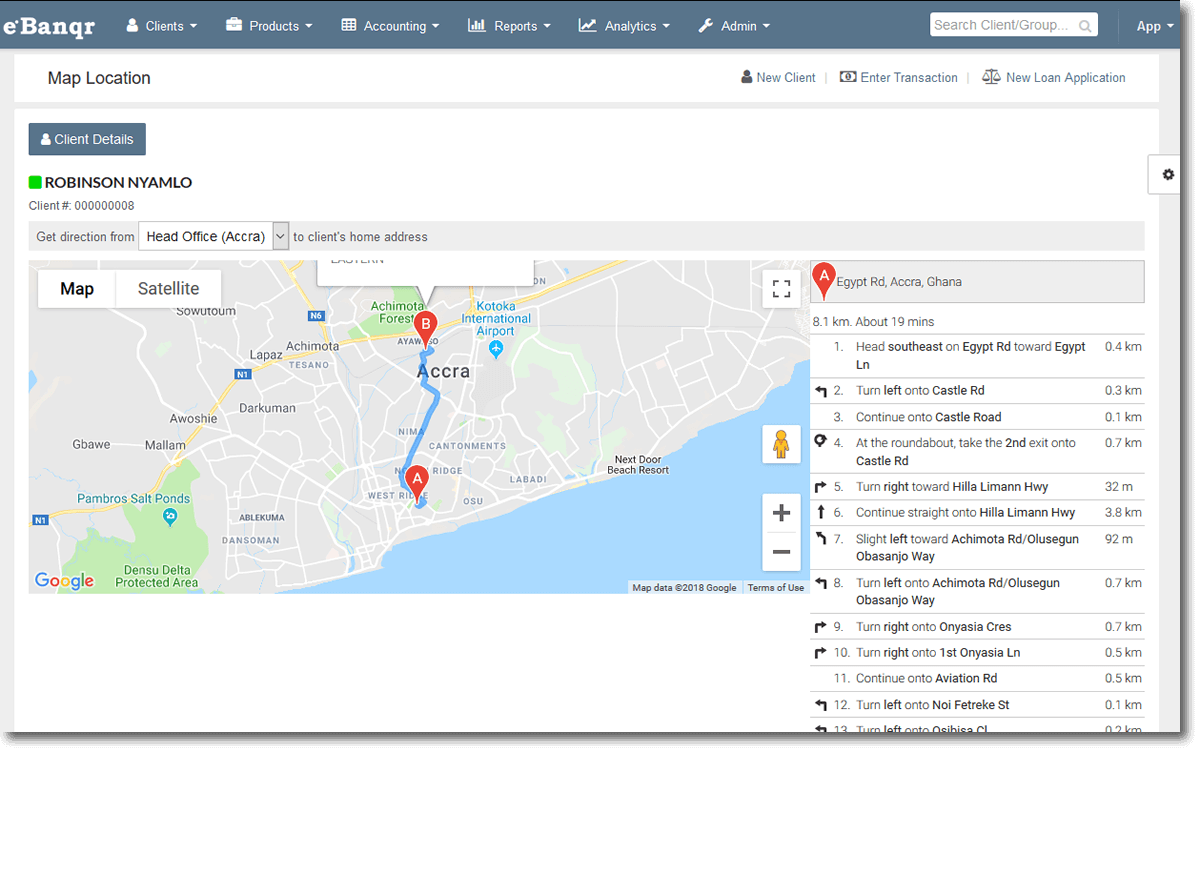This screenshot has width=1200, height=890.
Task: Select step 3 Continue onto Castle Road
Action: (977, 417)
